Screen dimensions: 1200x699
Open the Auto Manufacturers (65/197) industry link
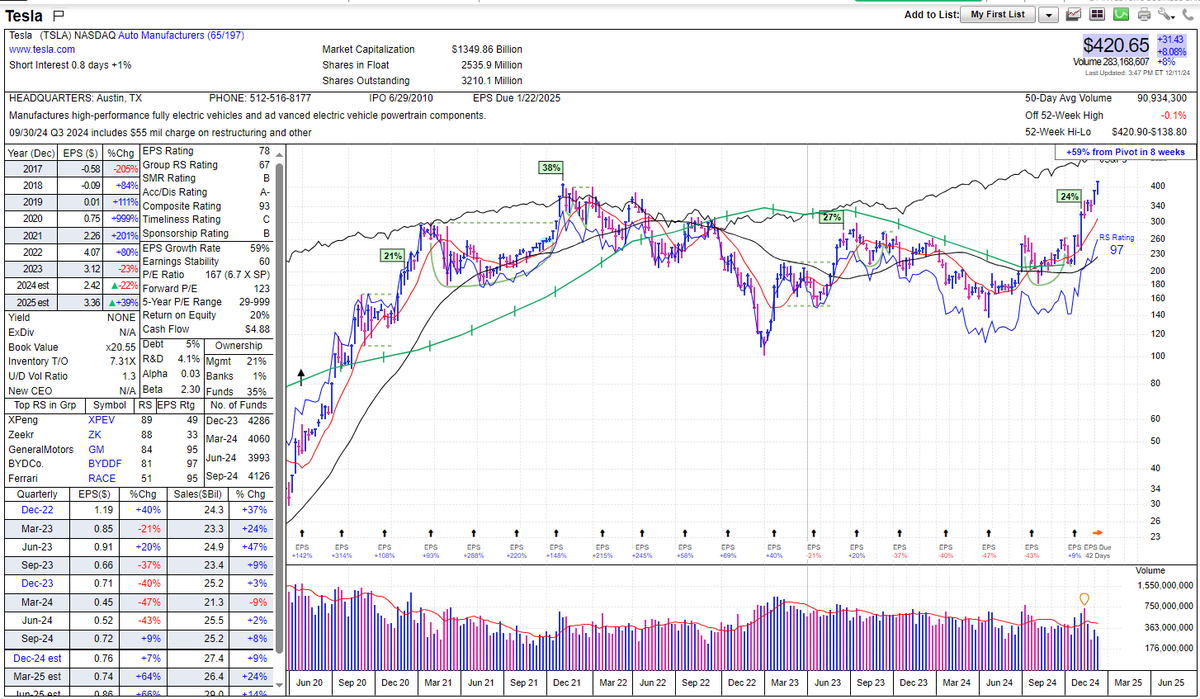pyautogui.click(x=181, y=35)
